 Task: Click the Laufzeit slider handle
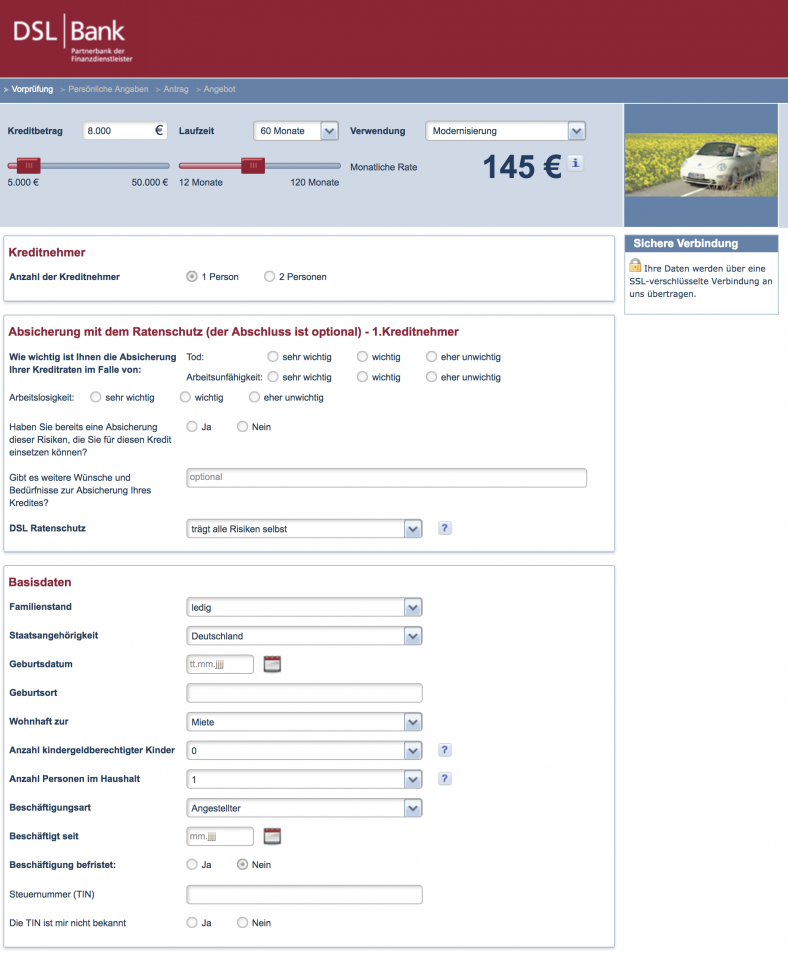[x=253, y=165]
